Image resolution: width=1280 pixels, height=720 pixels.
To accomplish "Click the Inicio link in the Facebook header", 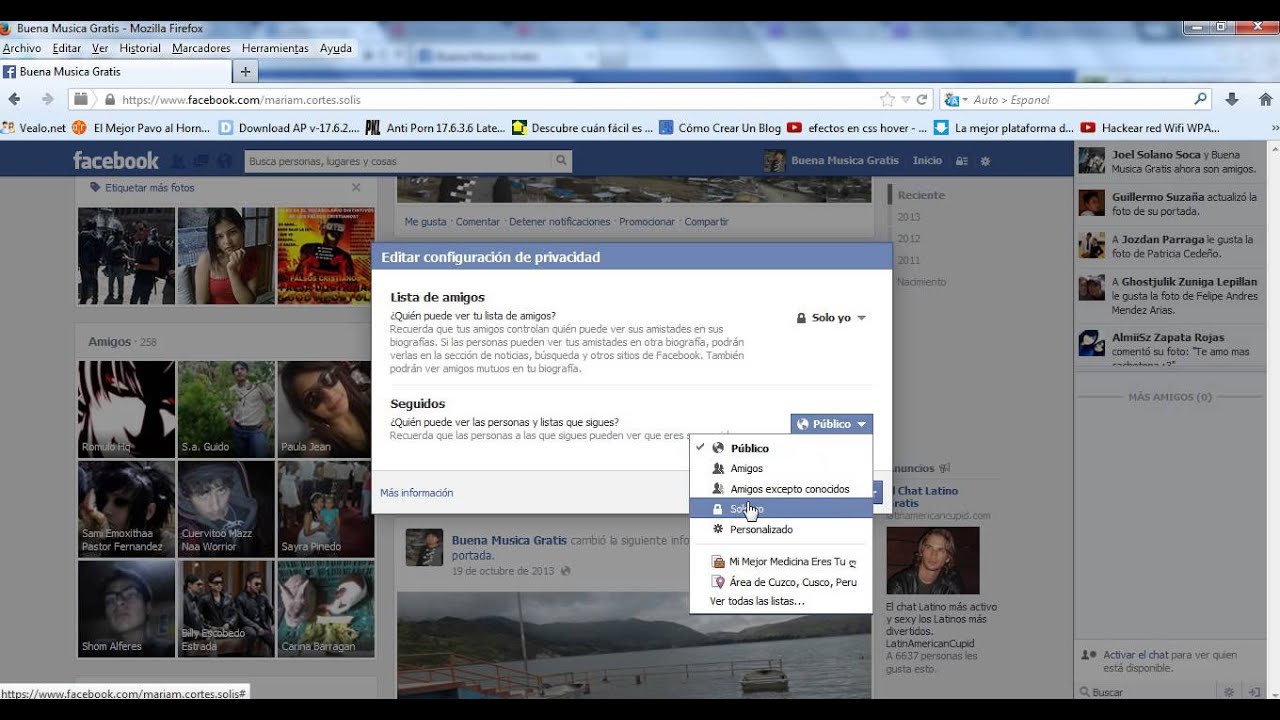I will click(927, 160).
